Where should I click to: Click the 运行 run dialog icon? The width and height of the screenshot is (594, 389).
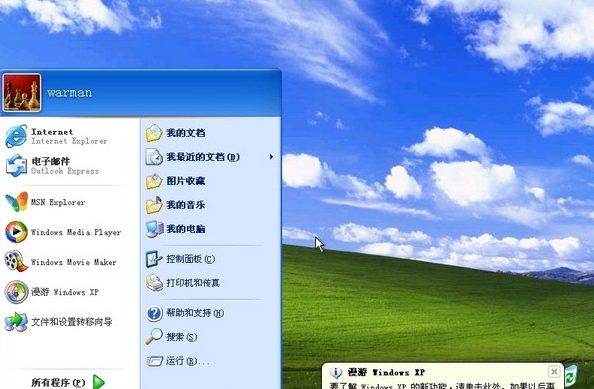[x=155, y=361]
